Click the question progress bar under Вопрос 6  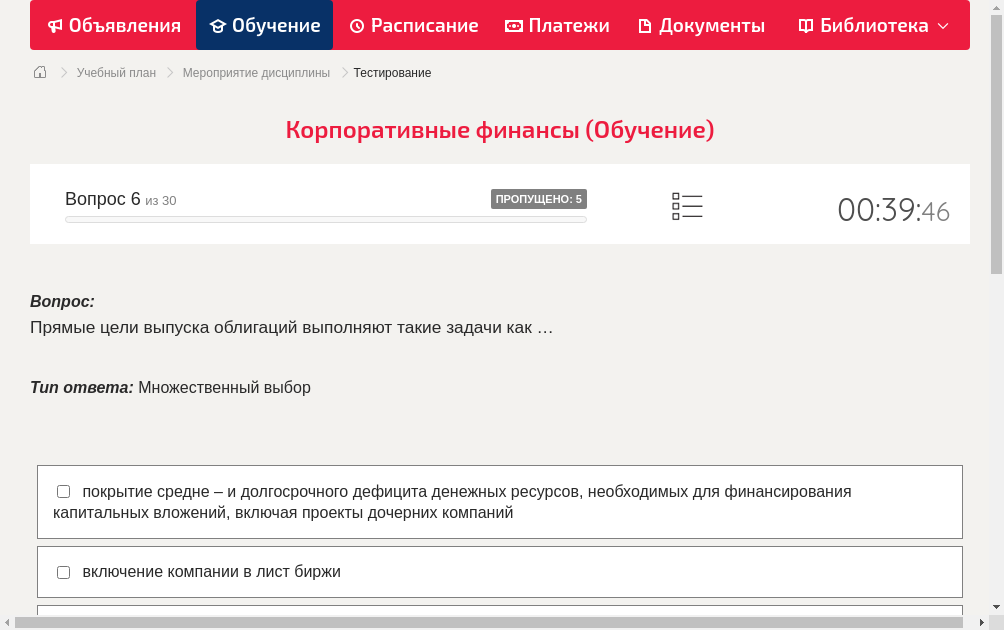click(x=325, y=219)
